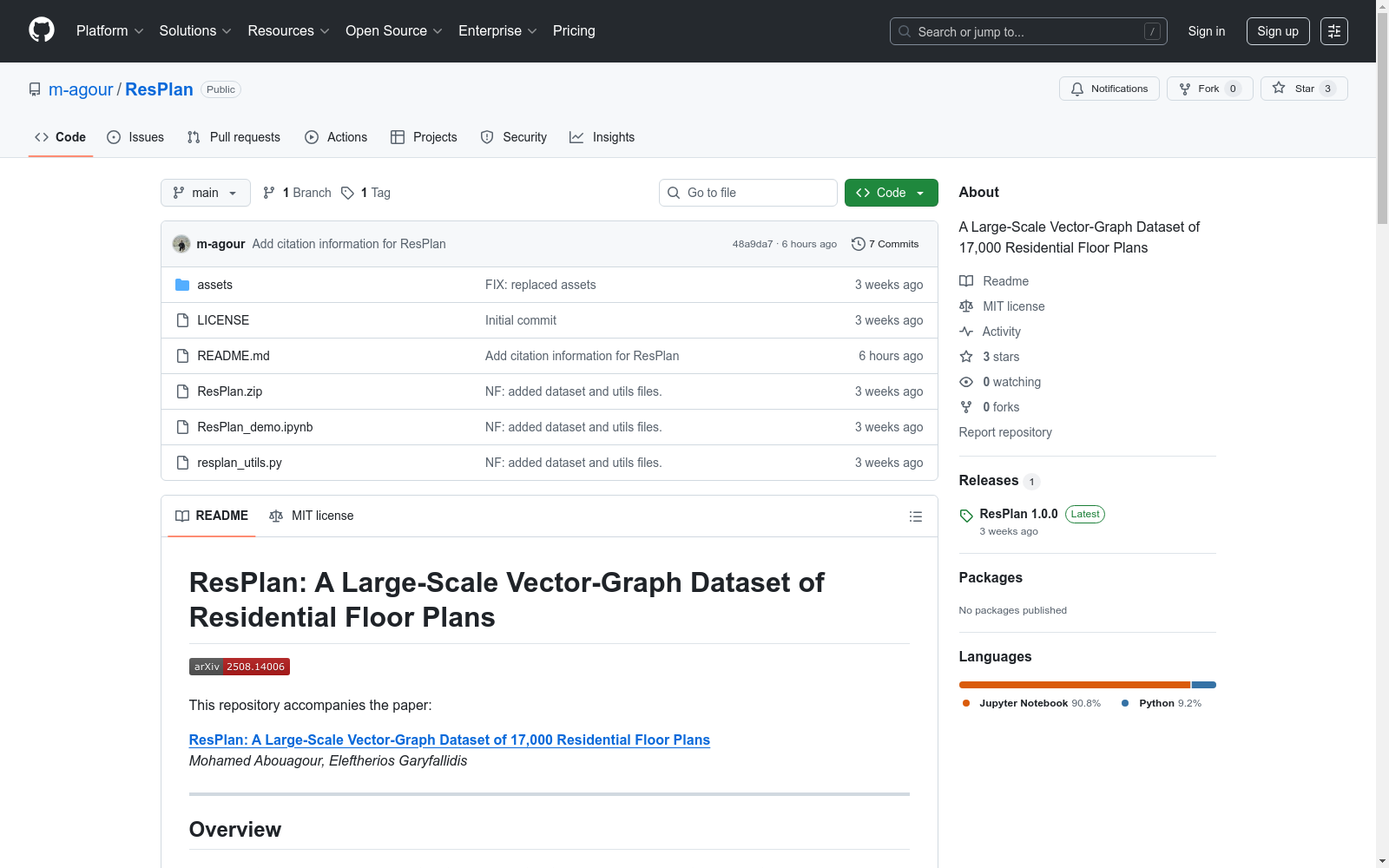Open the Insights tab
Image resolution: width=1389 pixels, height=868 pixels.
(602, 137)
